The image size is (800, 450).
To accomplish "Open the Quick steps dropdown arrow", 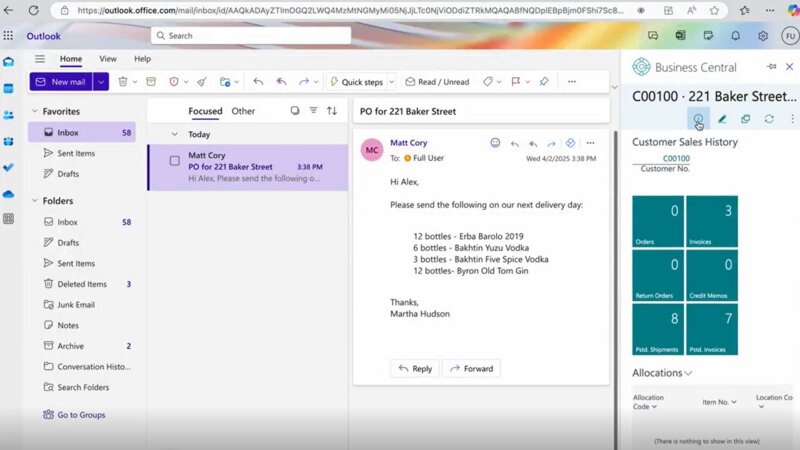I will pos(392,82).
